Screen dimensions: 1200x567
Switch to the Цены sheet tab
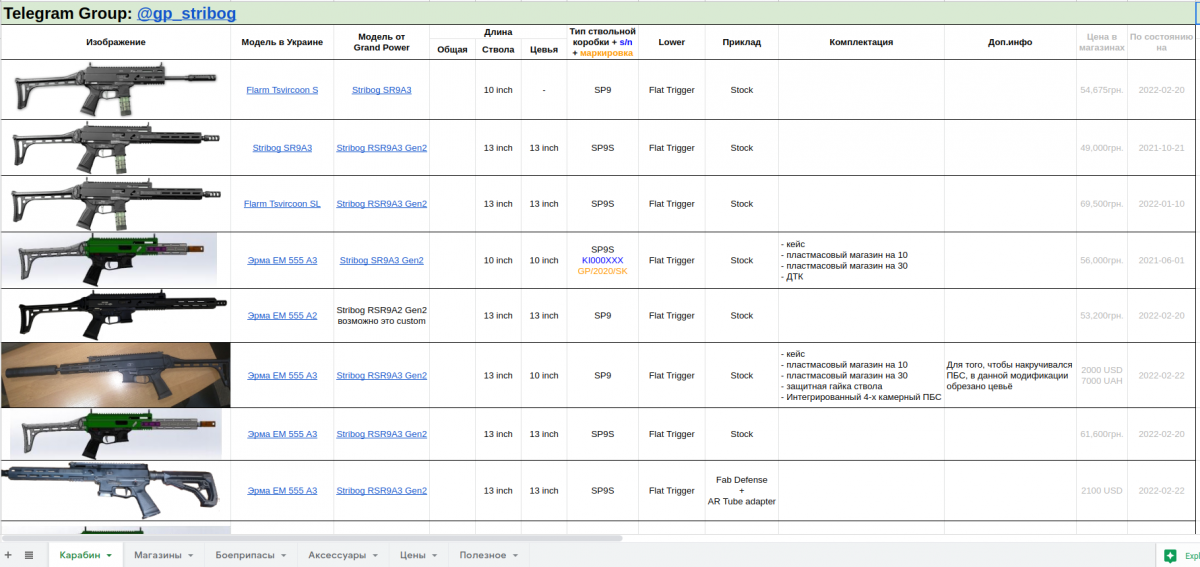coord(412,555)
